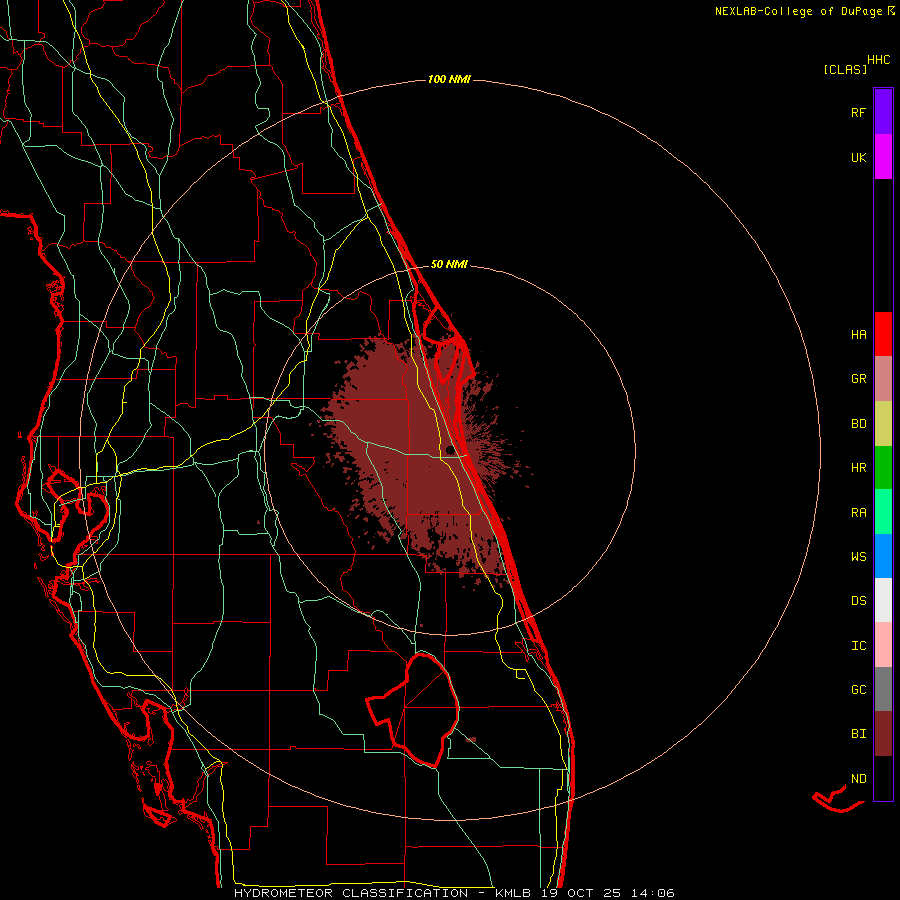Click the HR legend label
Screen dimensions: 900x900
pos(858,468)
